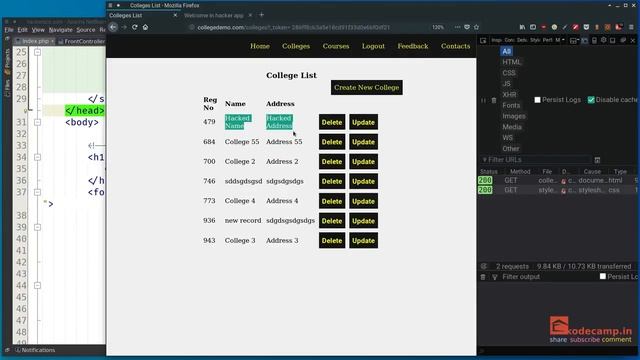The image size is (640, 360).
Task: Filter network requests by JS
Action: click(507, 84)
